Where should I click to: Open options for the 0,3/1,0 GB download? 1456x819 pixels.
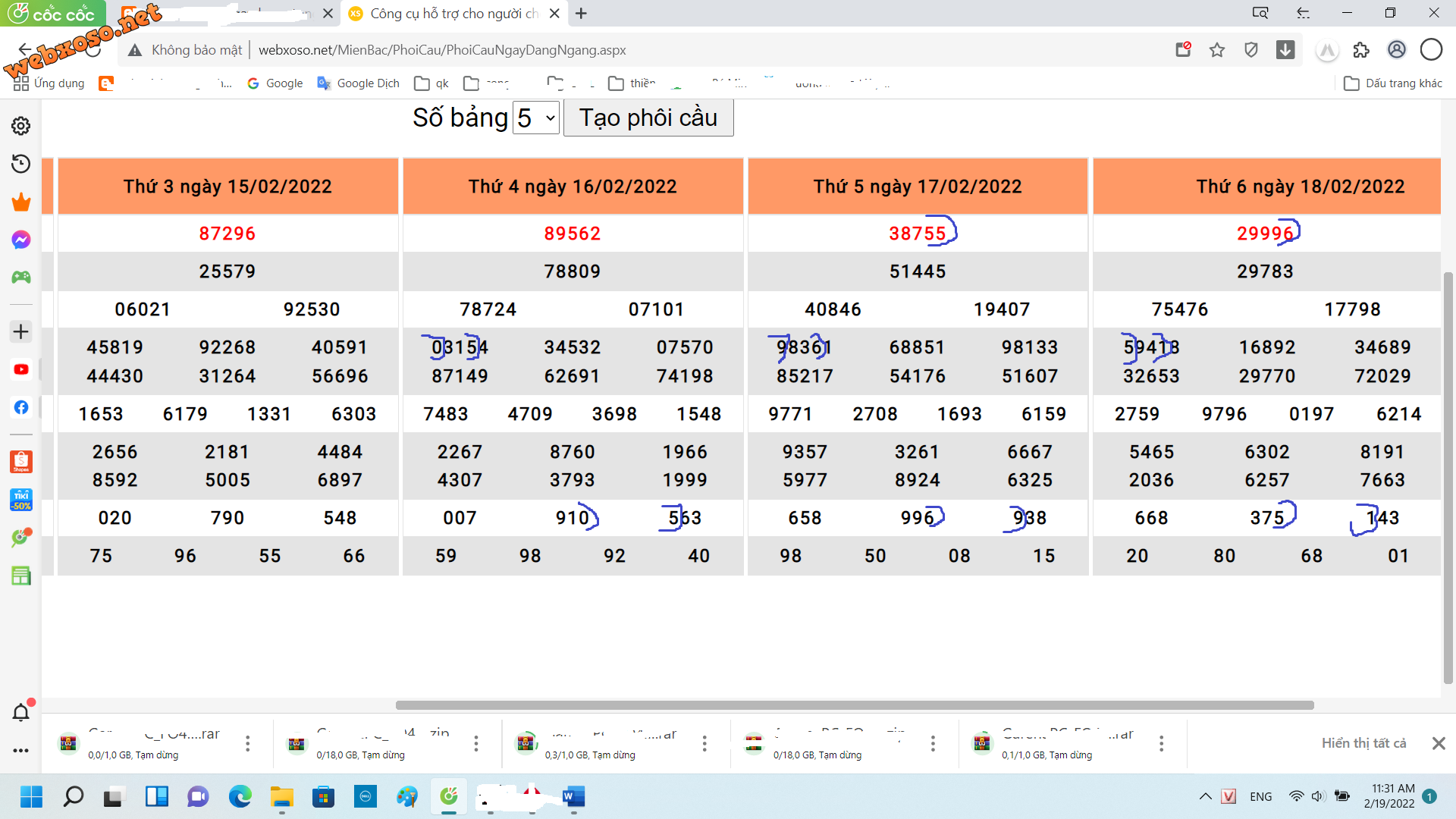pos(704,744)
